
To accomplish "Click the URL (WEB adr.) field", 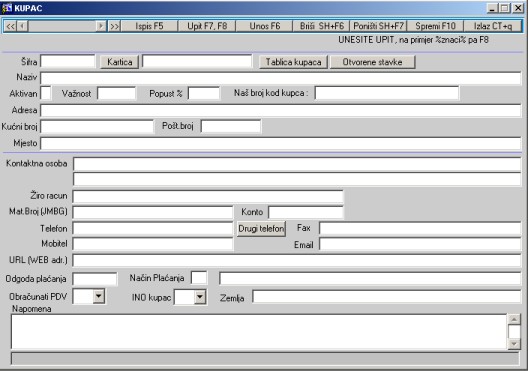I will [297, 261].
